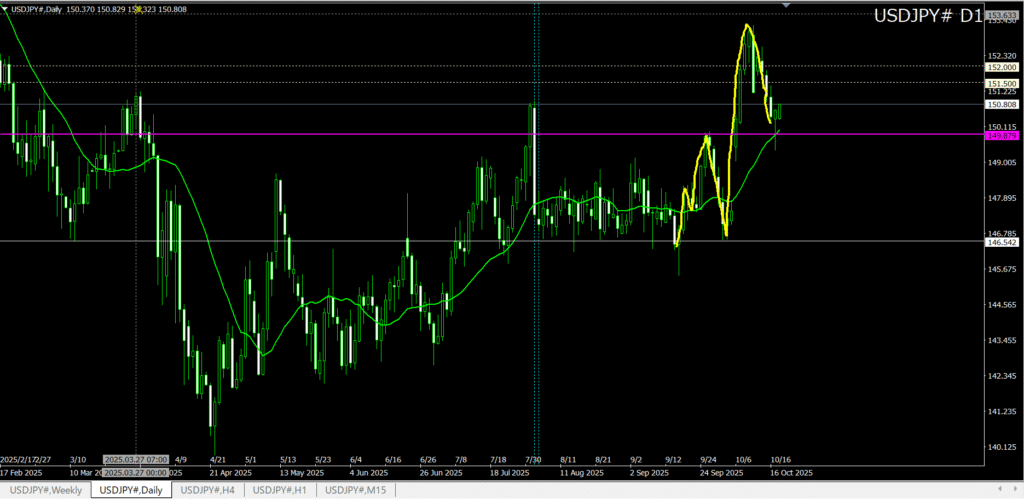Click the 146.542 price level label
This screenshot has height=499, width=1024.
coord(1001,242)
